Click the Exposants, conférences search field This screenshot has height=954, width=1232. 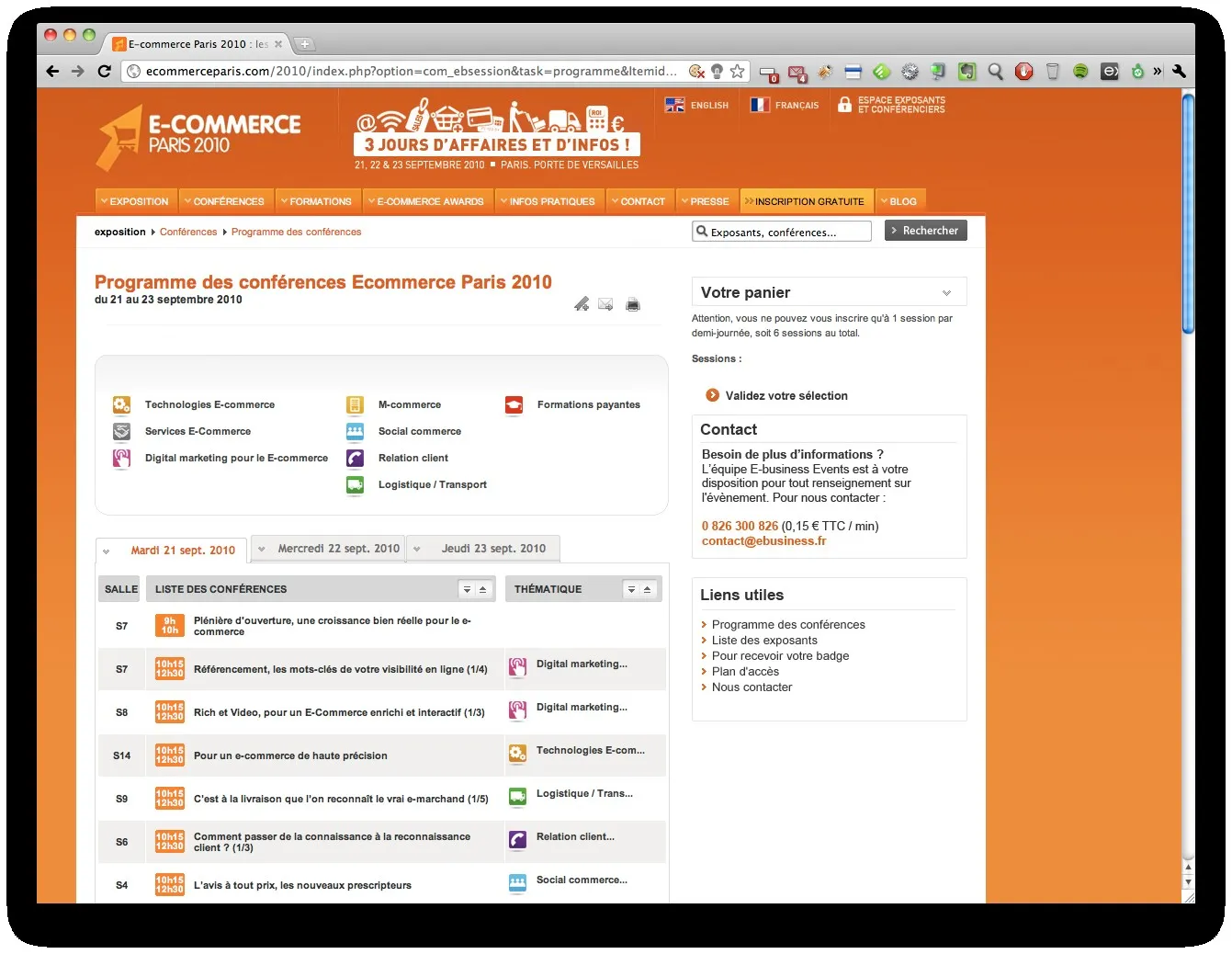782,232
